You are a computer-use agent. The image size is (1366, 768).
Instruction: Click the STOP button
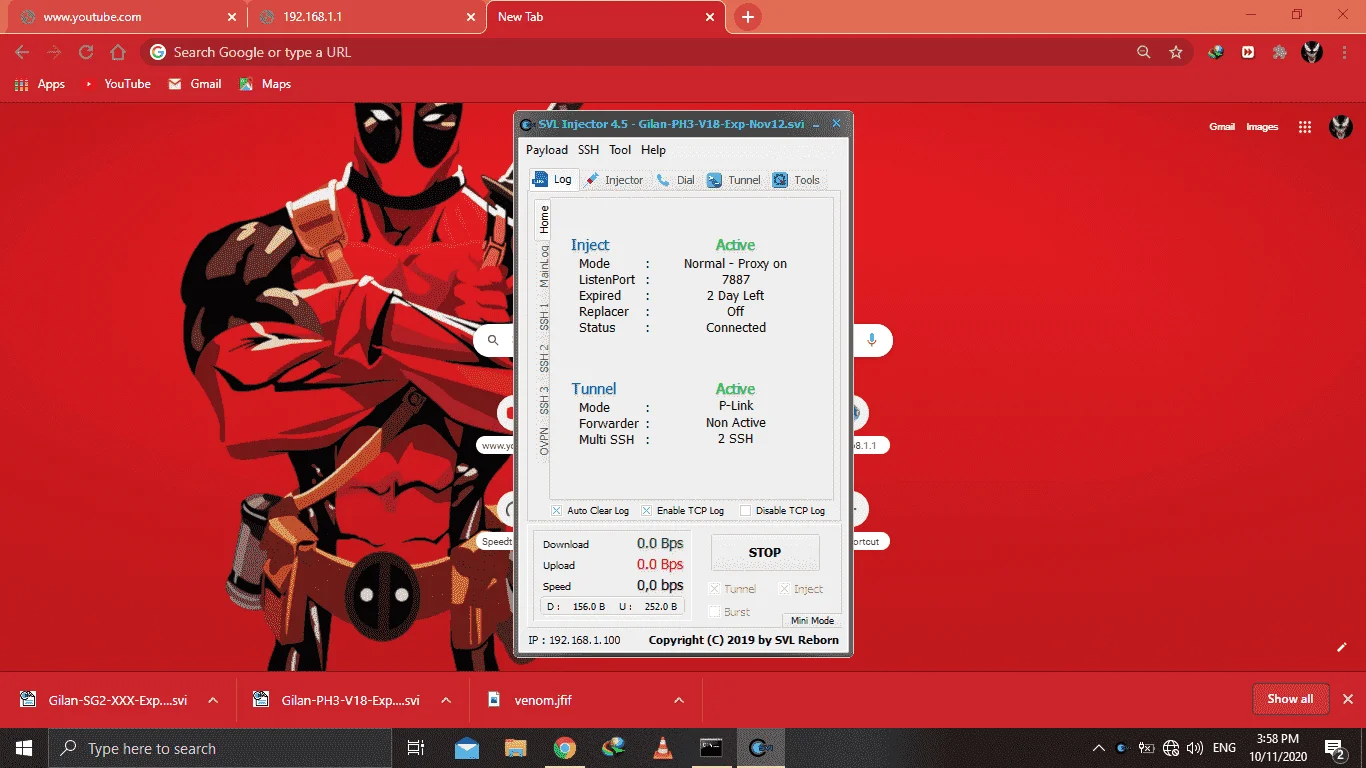pos(765,552)
